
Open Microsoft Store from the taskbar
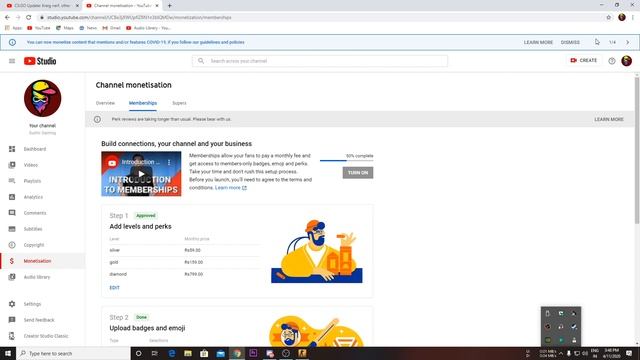point(204,353)
